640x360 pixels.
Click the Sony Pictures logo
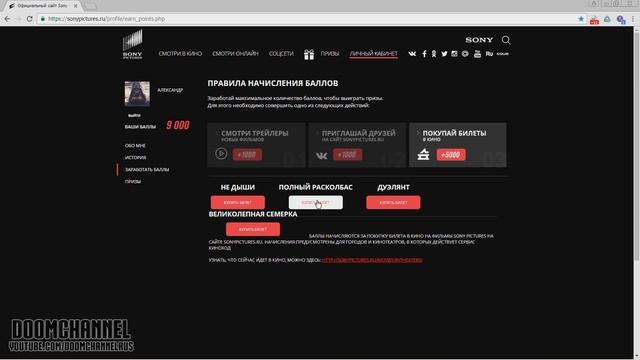(x=133, y=44)
